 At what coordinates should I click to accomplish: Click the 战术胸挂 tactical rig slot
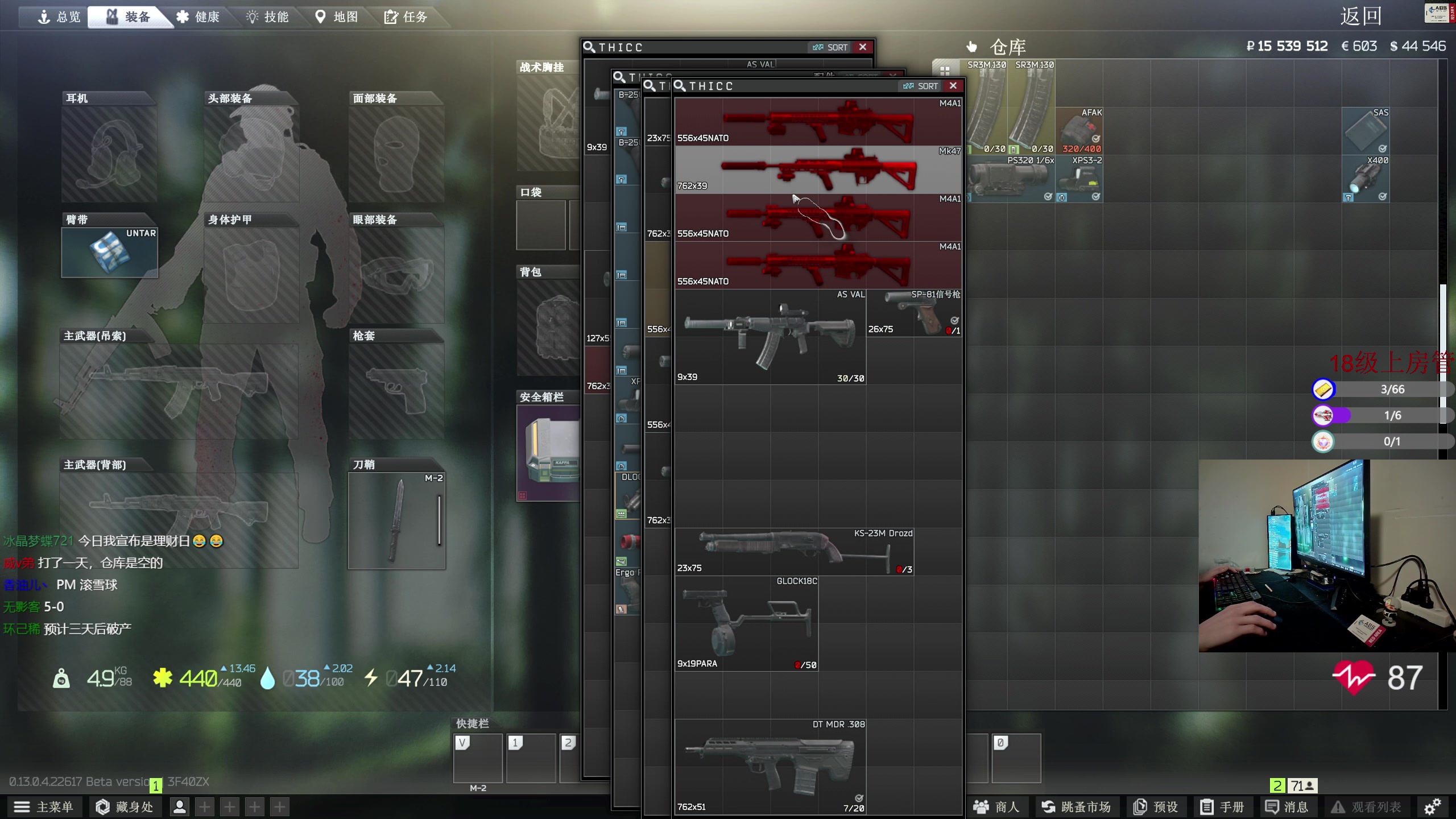[548, 123]
